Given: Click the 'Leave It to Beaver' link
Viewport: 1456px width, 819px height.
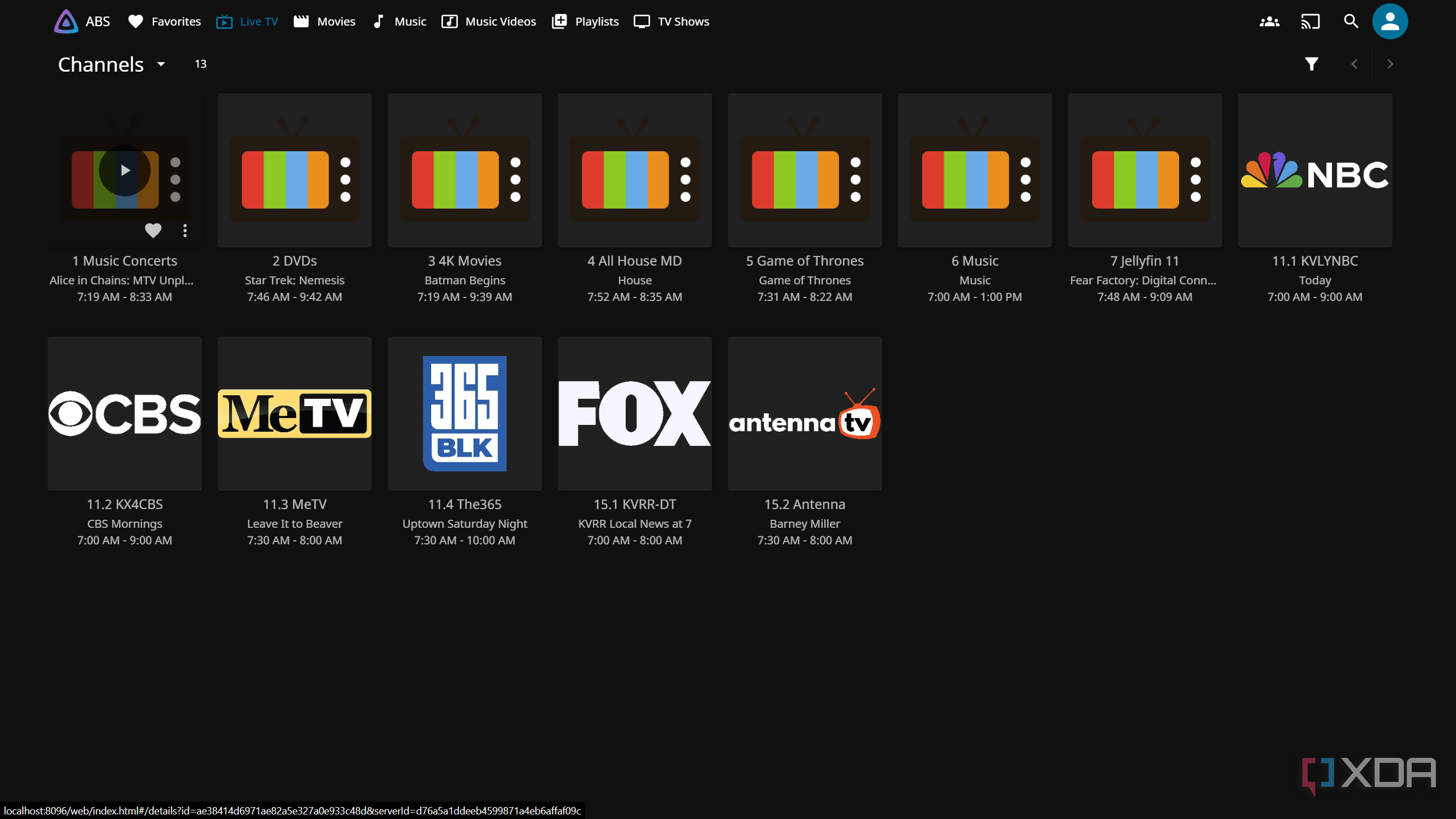Looking at the screenshot, I should (x=295, y=524).
